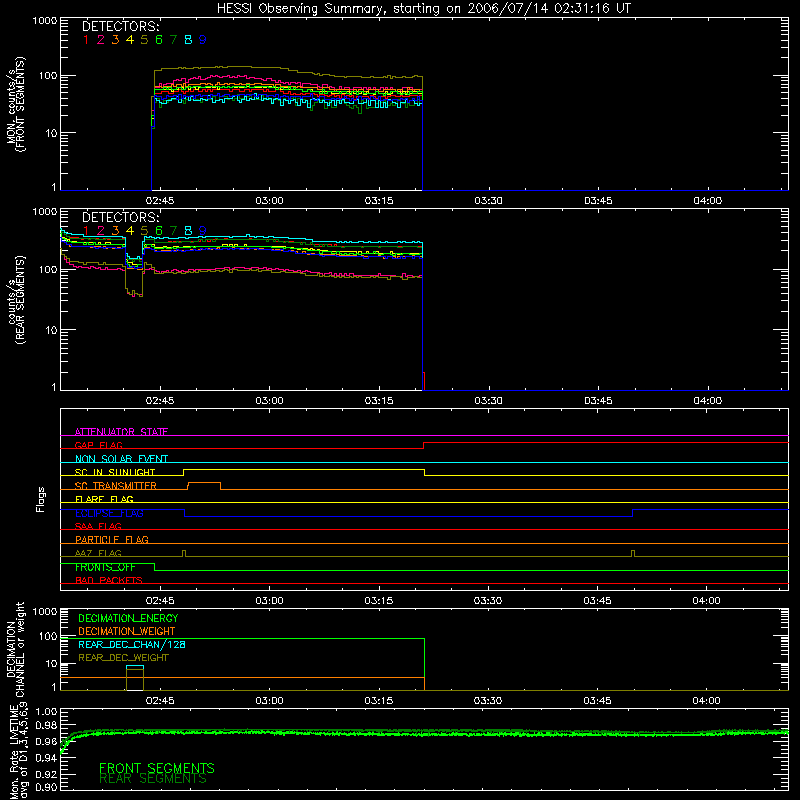Select the 'BAD_PACKETS' flag label
This screenshot has width=800, height=800.
click(109, 580)
